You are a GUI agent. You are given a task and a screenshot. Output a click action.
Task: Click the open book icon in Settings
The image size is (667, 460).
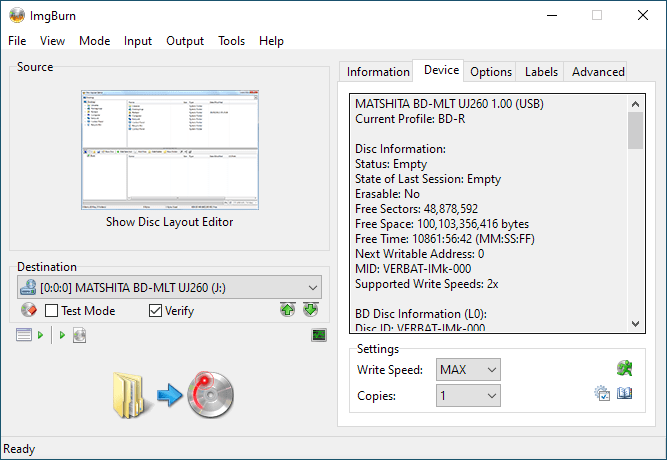[624, 393]
